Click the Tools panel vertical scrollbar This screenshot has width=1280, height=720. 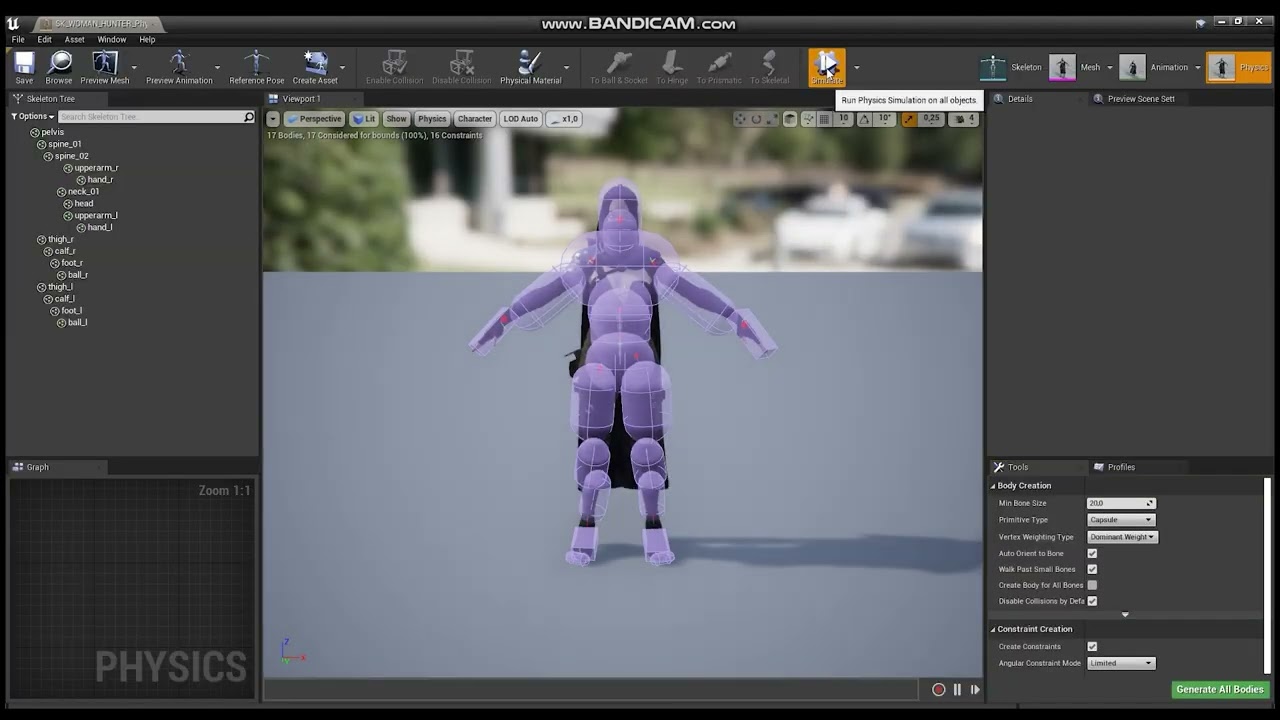1268,575
